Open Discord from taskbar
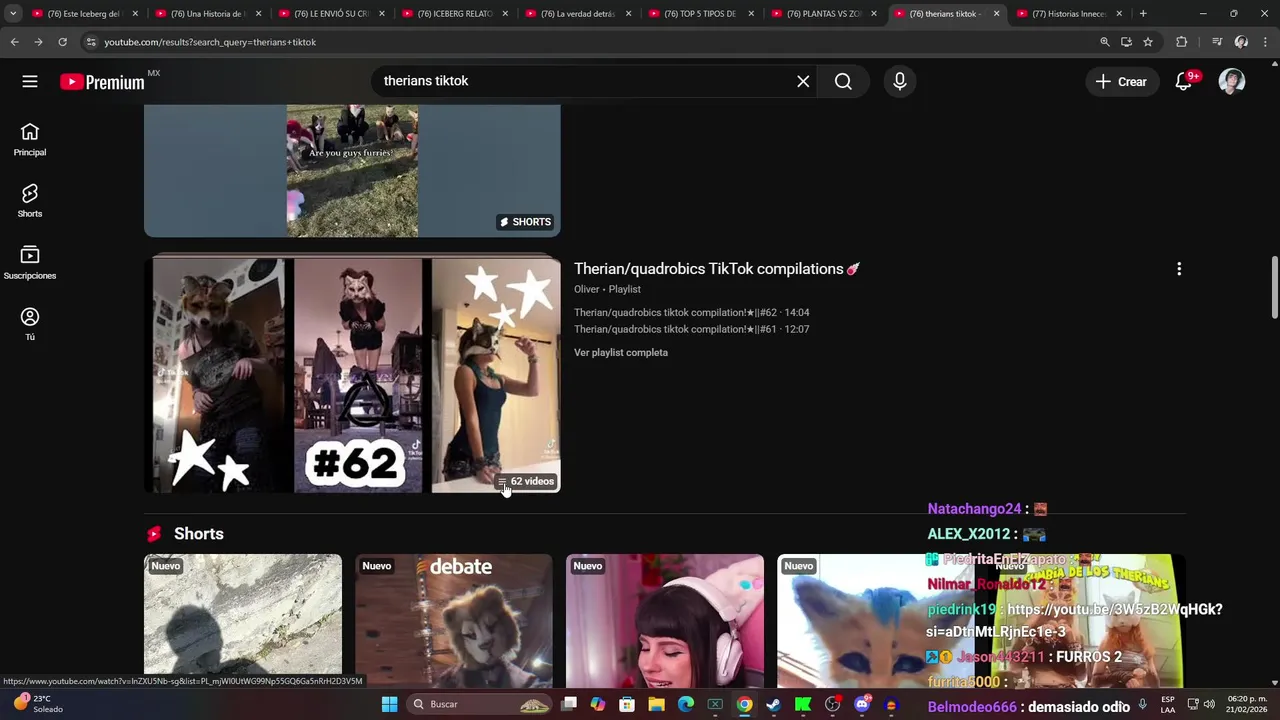 [862, 704]
